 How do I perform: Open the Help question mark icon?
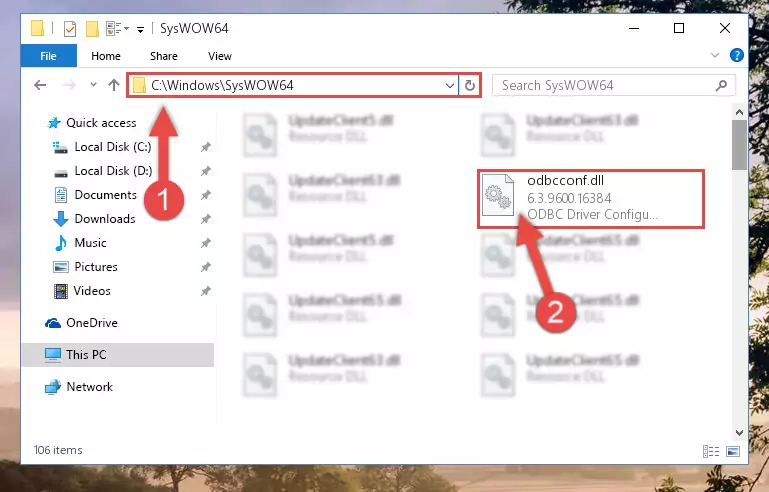tap(737, 55)
